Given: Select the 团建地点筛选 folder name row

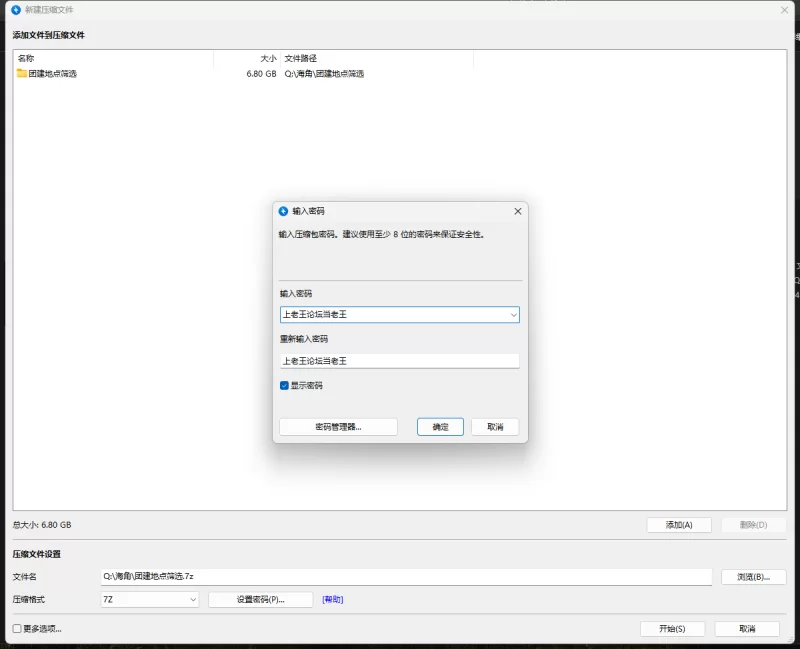Looking at the screenshot, I should (x=53, y=73).
